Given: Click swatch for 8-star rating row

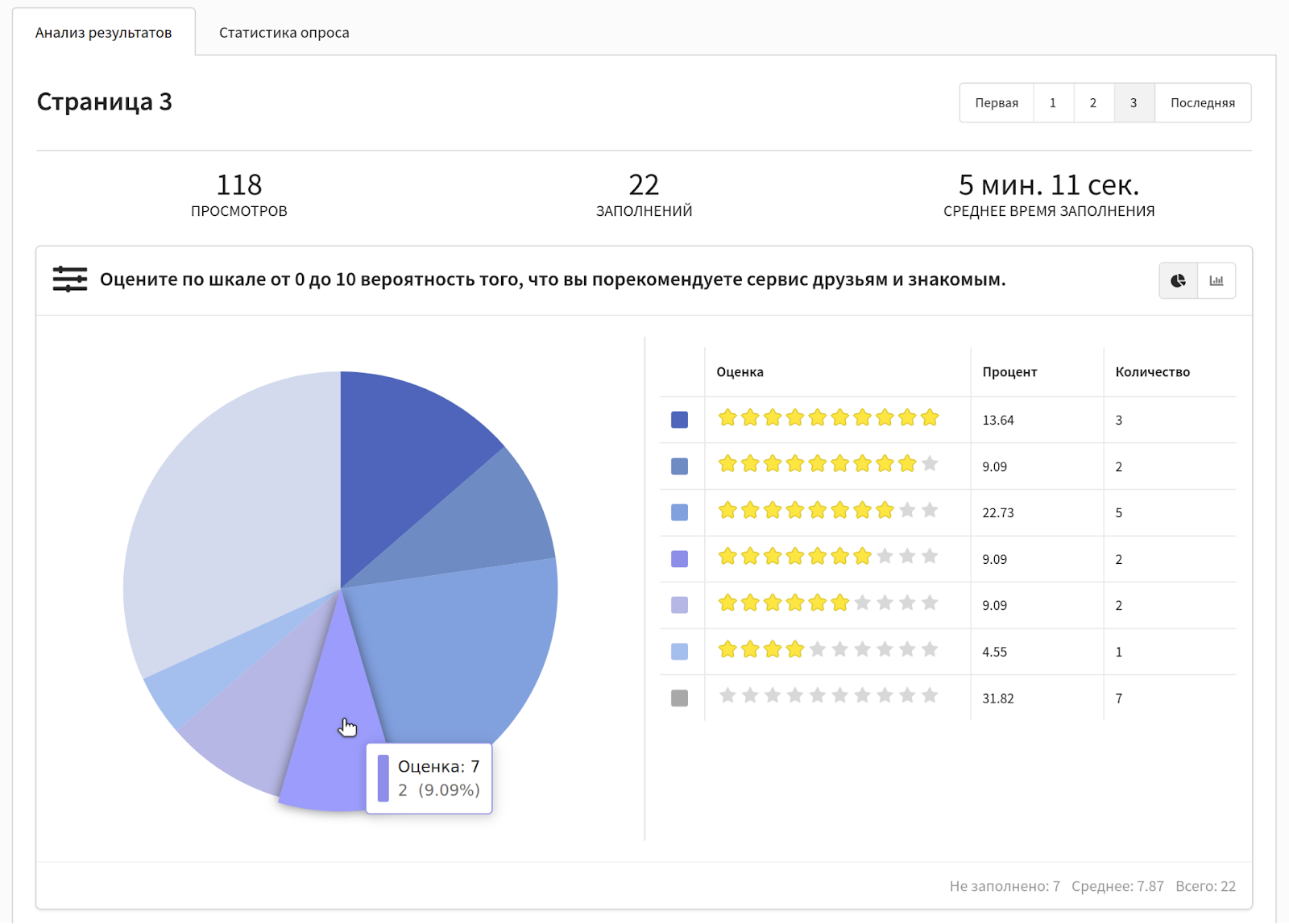Looking at the screenshot, I should (x=679, y=512).
